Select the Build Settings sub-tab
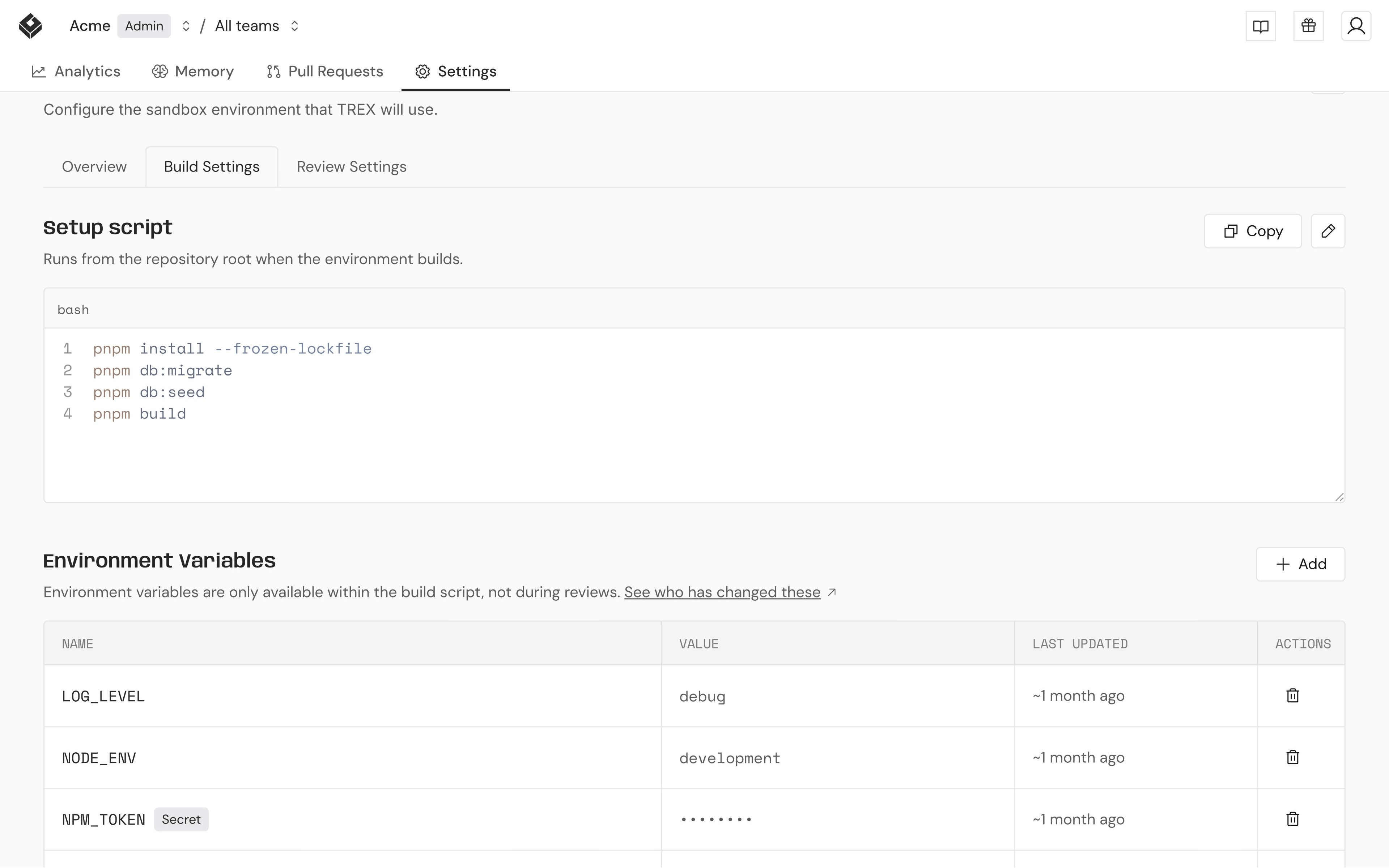The height and width of the screenshot is (868, 1389). 212,167
